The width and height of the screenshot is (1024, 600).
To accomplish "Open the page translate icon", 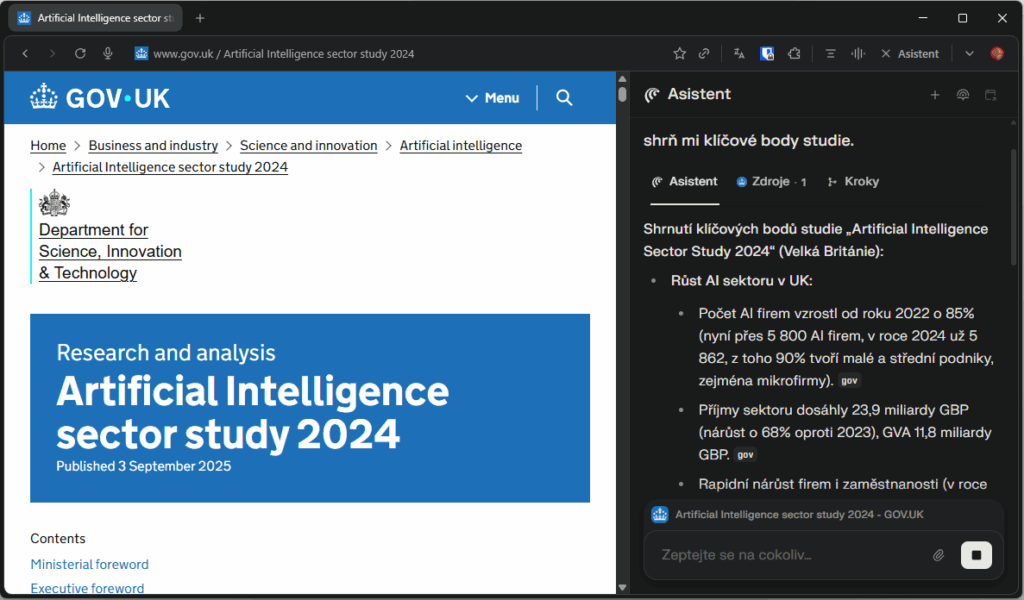I will click(739, 54).
